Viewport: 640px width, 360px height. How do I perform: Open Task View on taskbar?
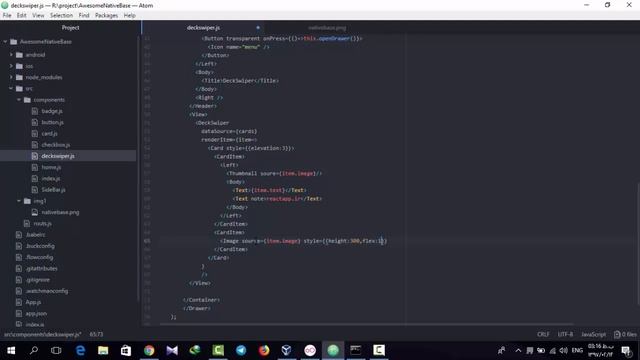tap(56, 350)
